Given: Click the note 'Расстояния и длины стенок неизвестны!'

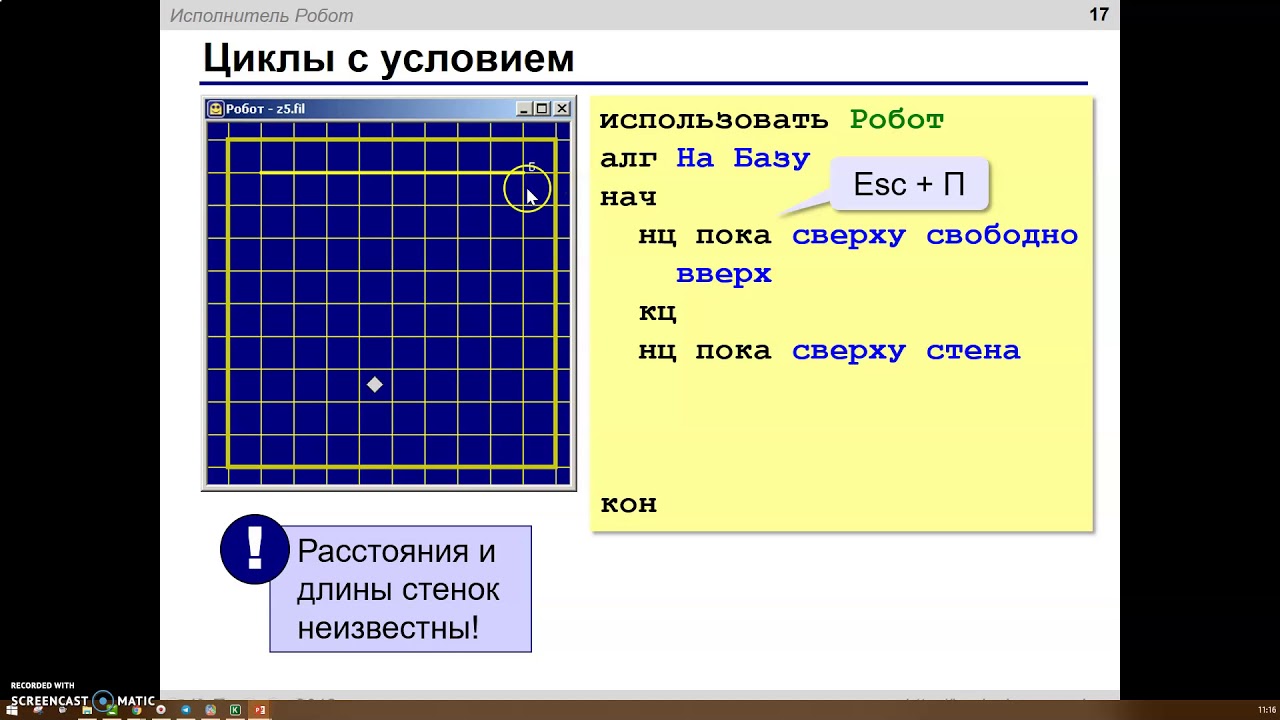Looking at the screenshot, I should point(400,589).
